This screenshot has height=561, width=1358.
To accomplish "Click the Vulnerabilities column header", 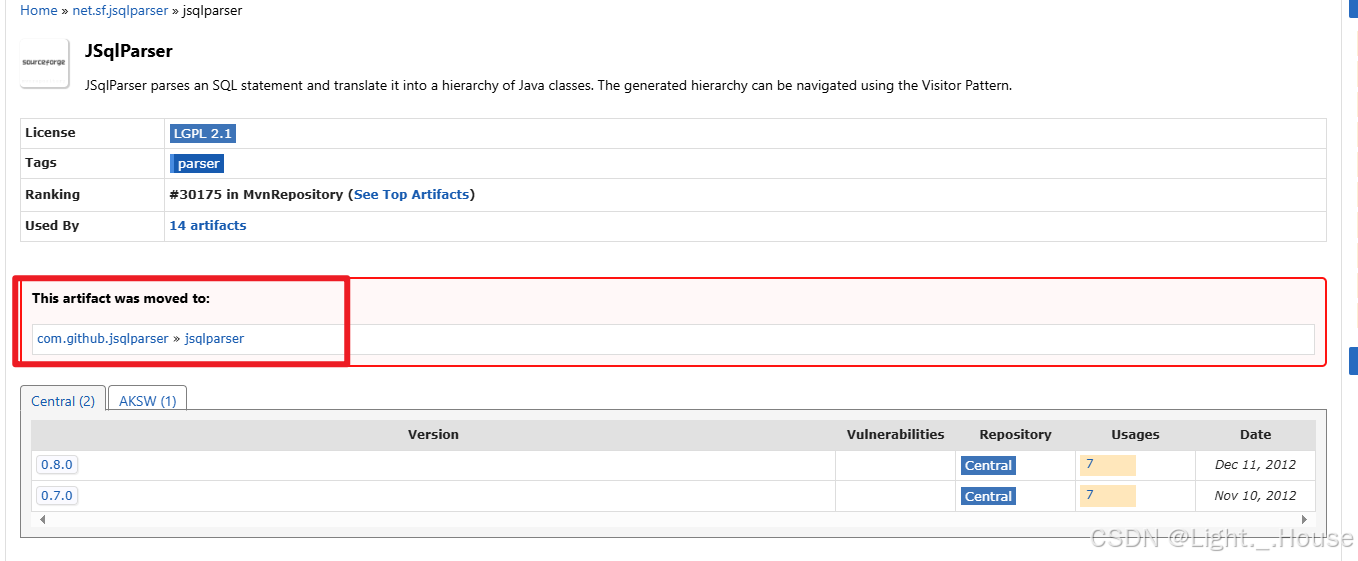I will click(x=895, y=434).
